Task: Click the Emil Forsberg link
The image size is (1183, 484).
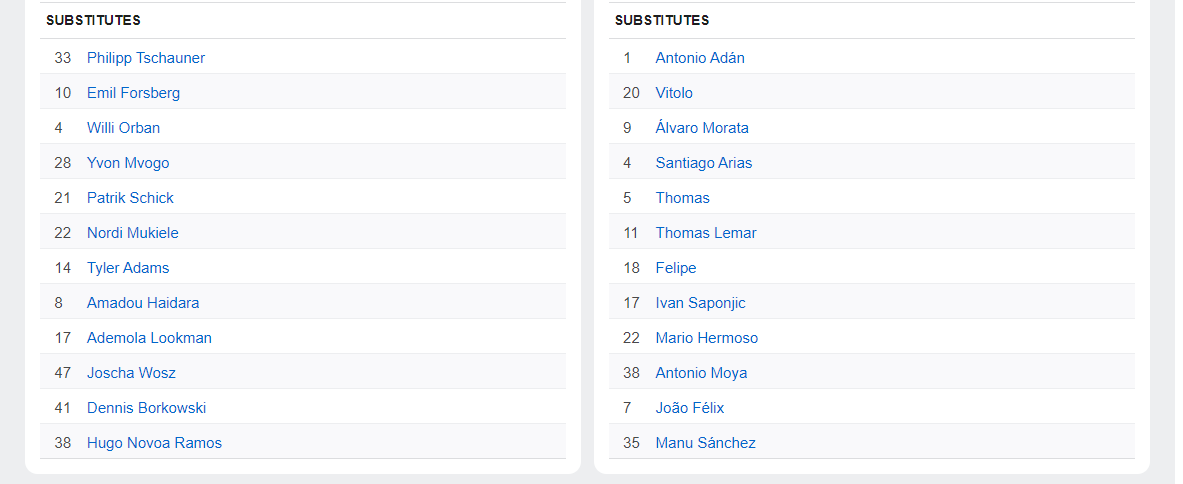Action: coord(133,93)
